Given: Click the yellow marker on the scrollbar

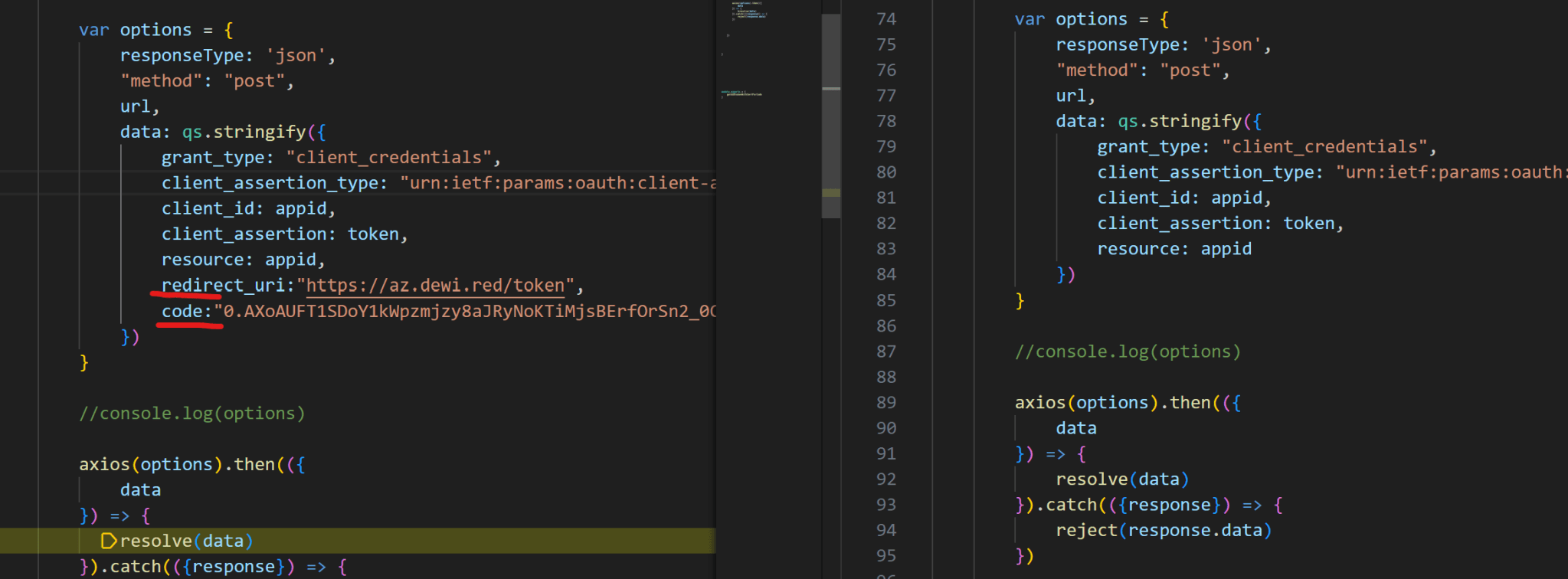Looking at the screenshot, I should [x=830, y=193].
